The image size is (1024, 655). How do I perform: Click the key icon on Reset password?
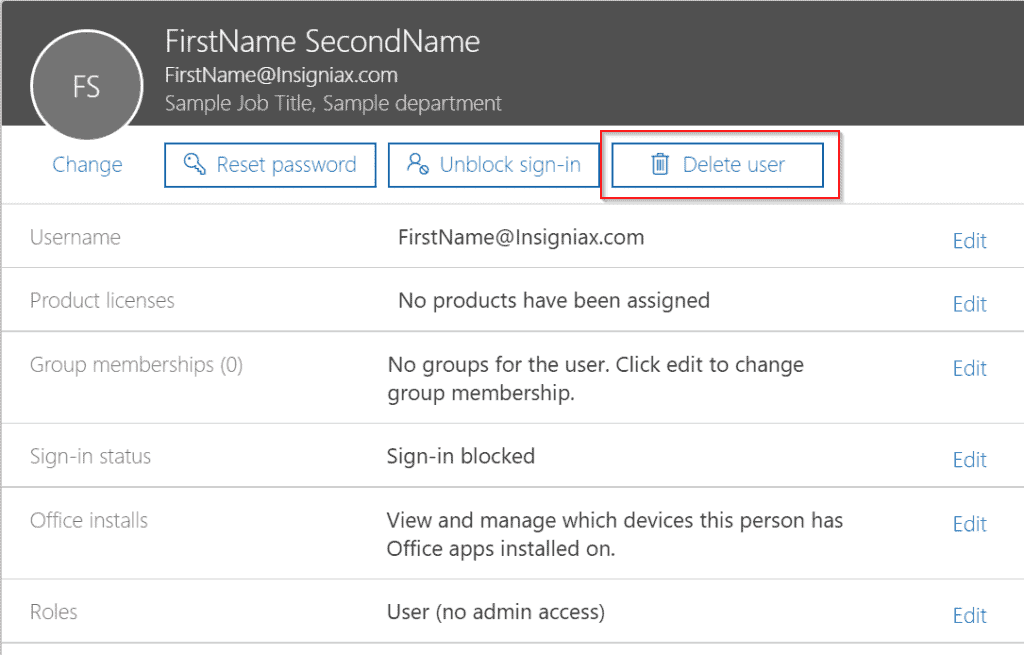coord(195,163)
